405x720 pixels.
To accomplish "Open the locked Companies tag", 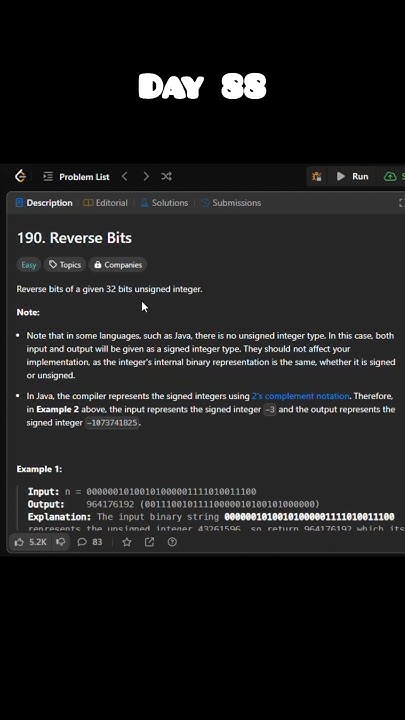I will (x=118, y=264).
